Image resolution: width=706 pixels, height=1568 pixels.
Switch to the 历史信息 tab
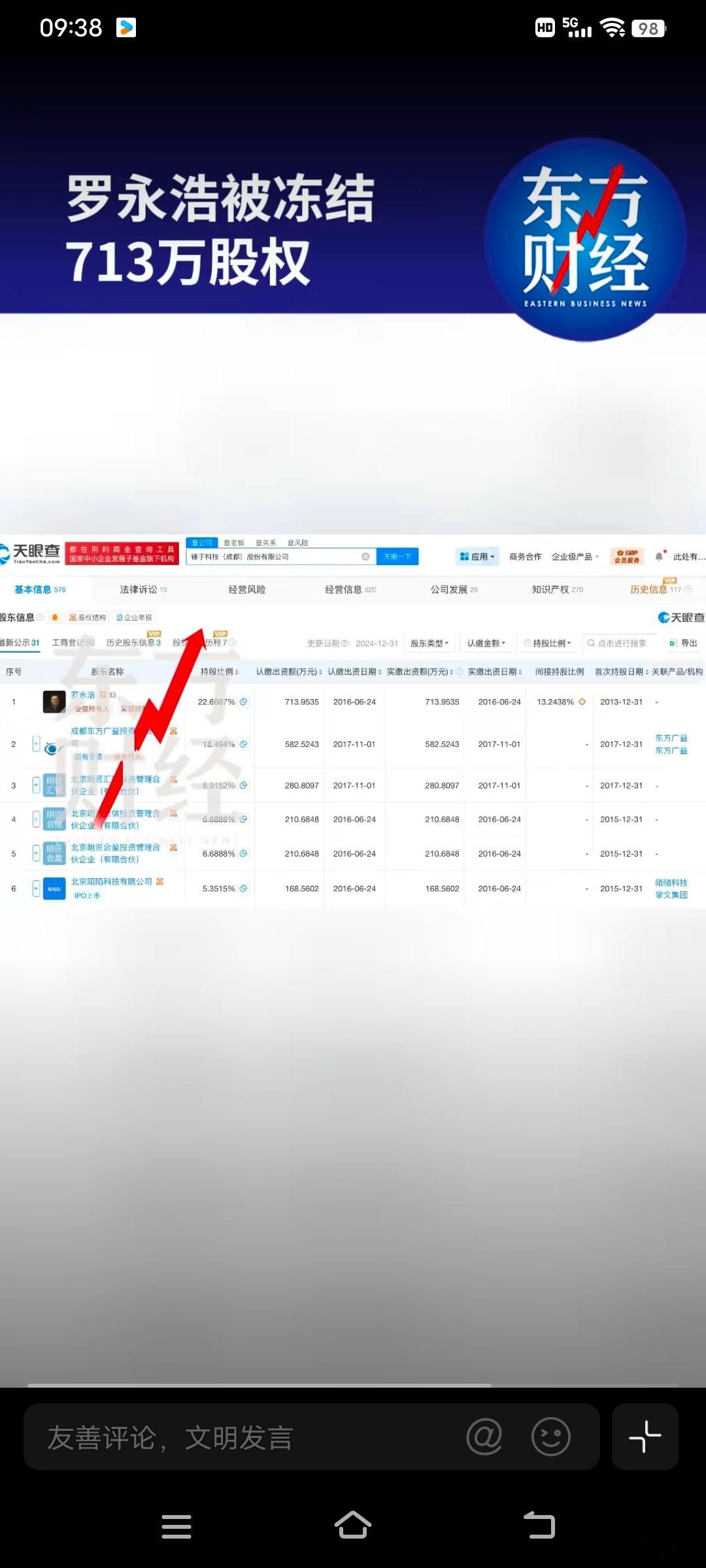pyautogui.click(x=660, y=589)
